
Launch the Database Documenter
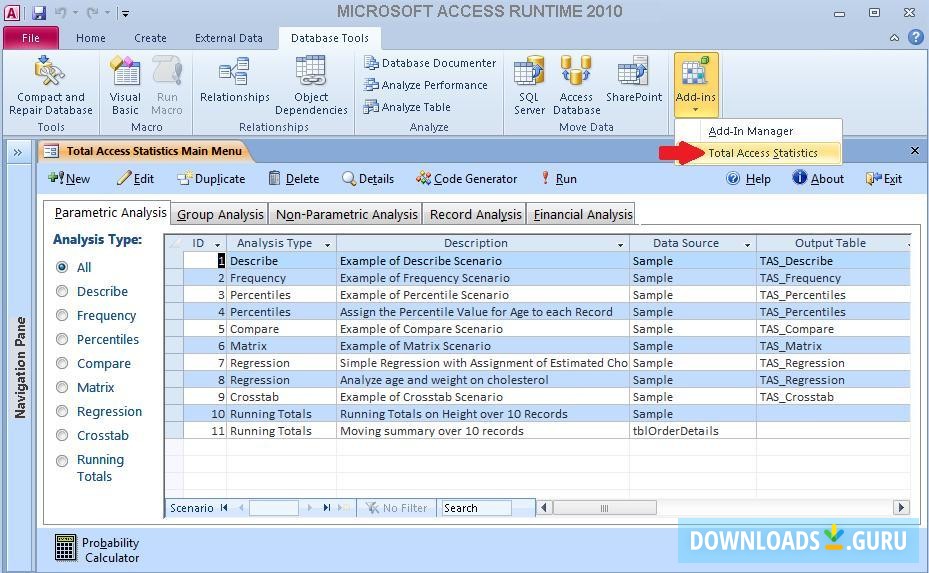pos(430,63)
